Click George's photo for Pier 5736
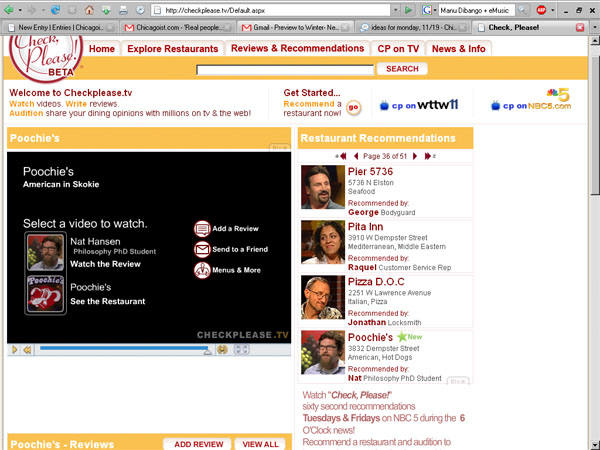Viewport: 600px width, 450px height. [x=323, y=187]
